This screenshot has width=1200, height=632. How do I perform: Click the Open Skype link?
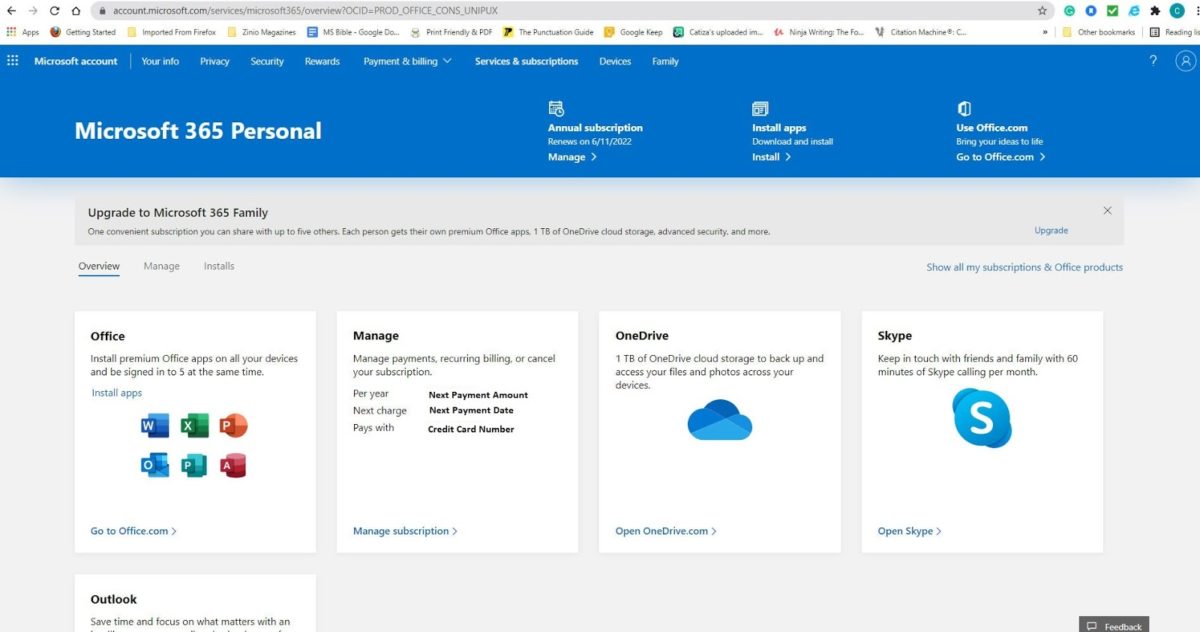point(909,531)
